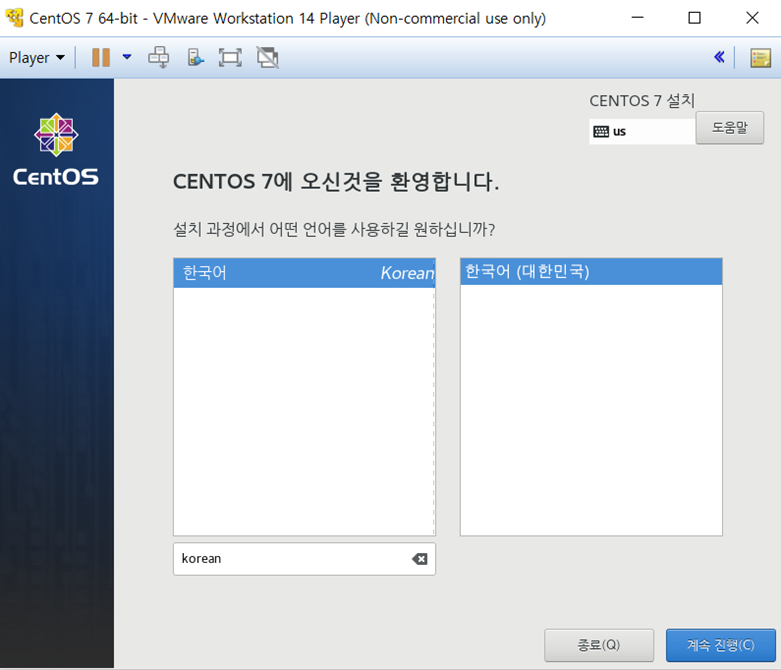Click the CentOS logo in sidebar
The height and width of the screenshot is (670, 781).
tap(56, 149)
